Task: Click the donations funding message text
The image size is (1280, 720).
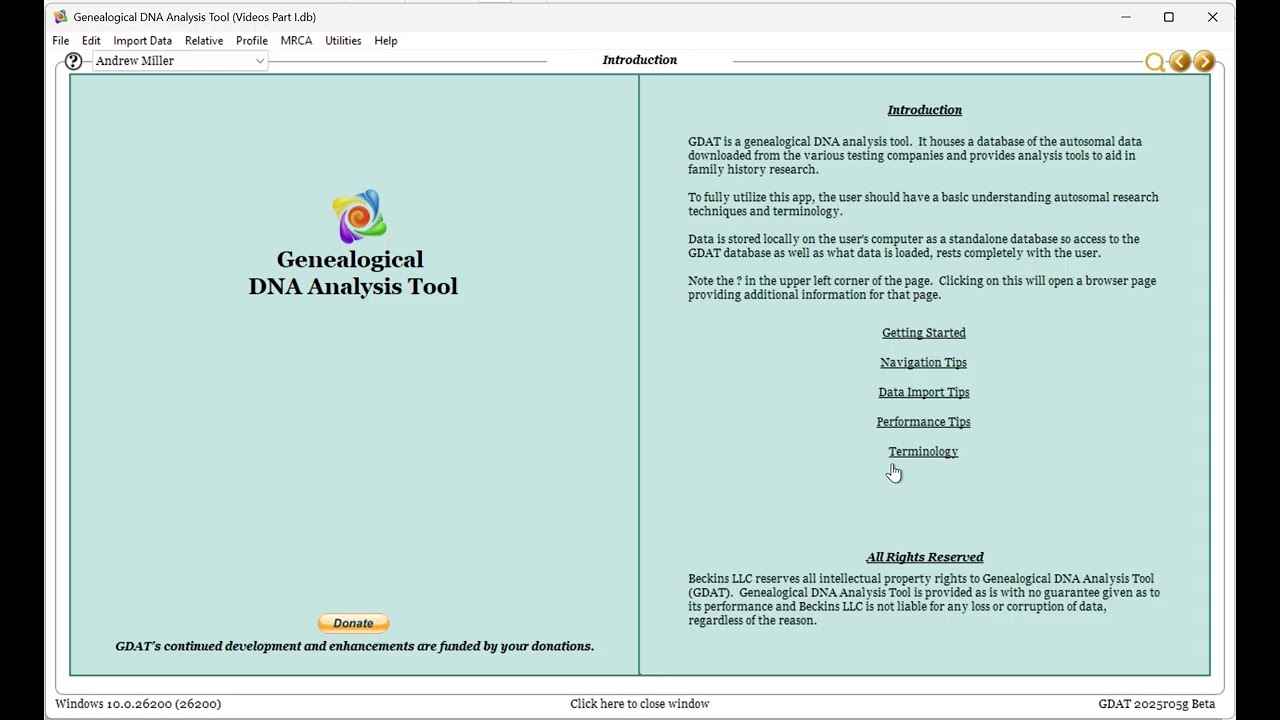Action: (355, 646)
